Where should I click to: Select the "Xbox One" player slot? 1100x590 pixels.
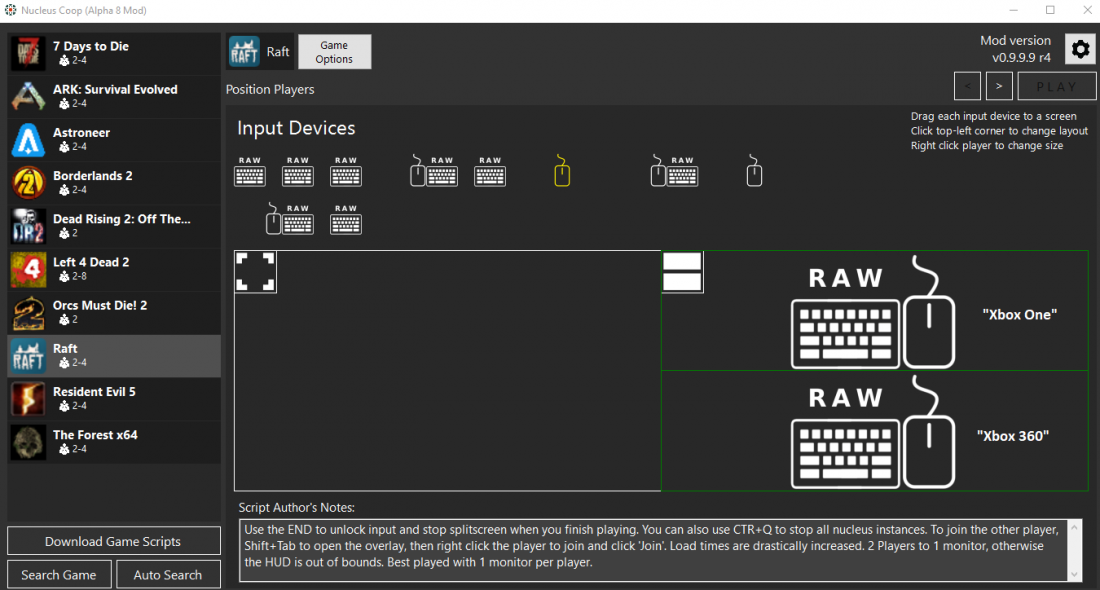[x=875, y=311]
